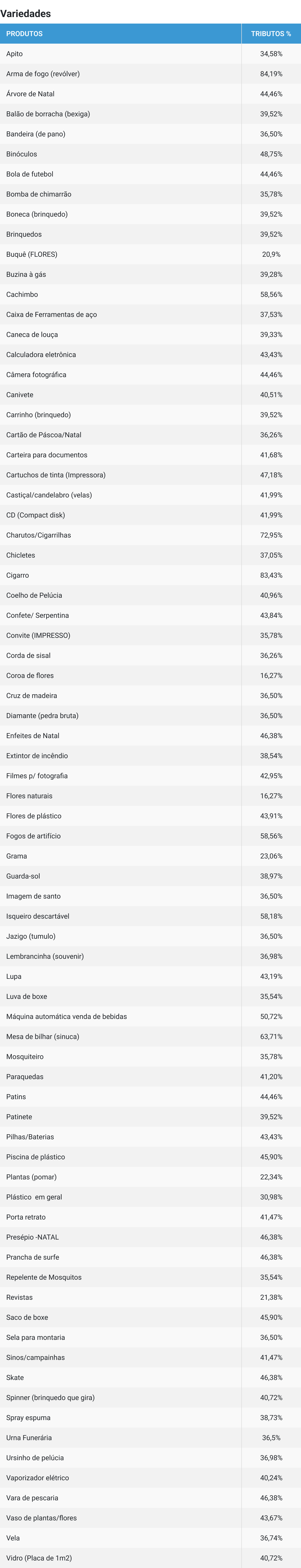Select the Isqueiro descartável entry
This screenshot has width=301, height=1568.
(38, 916)
